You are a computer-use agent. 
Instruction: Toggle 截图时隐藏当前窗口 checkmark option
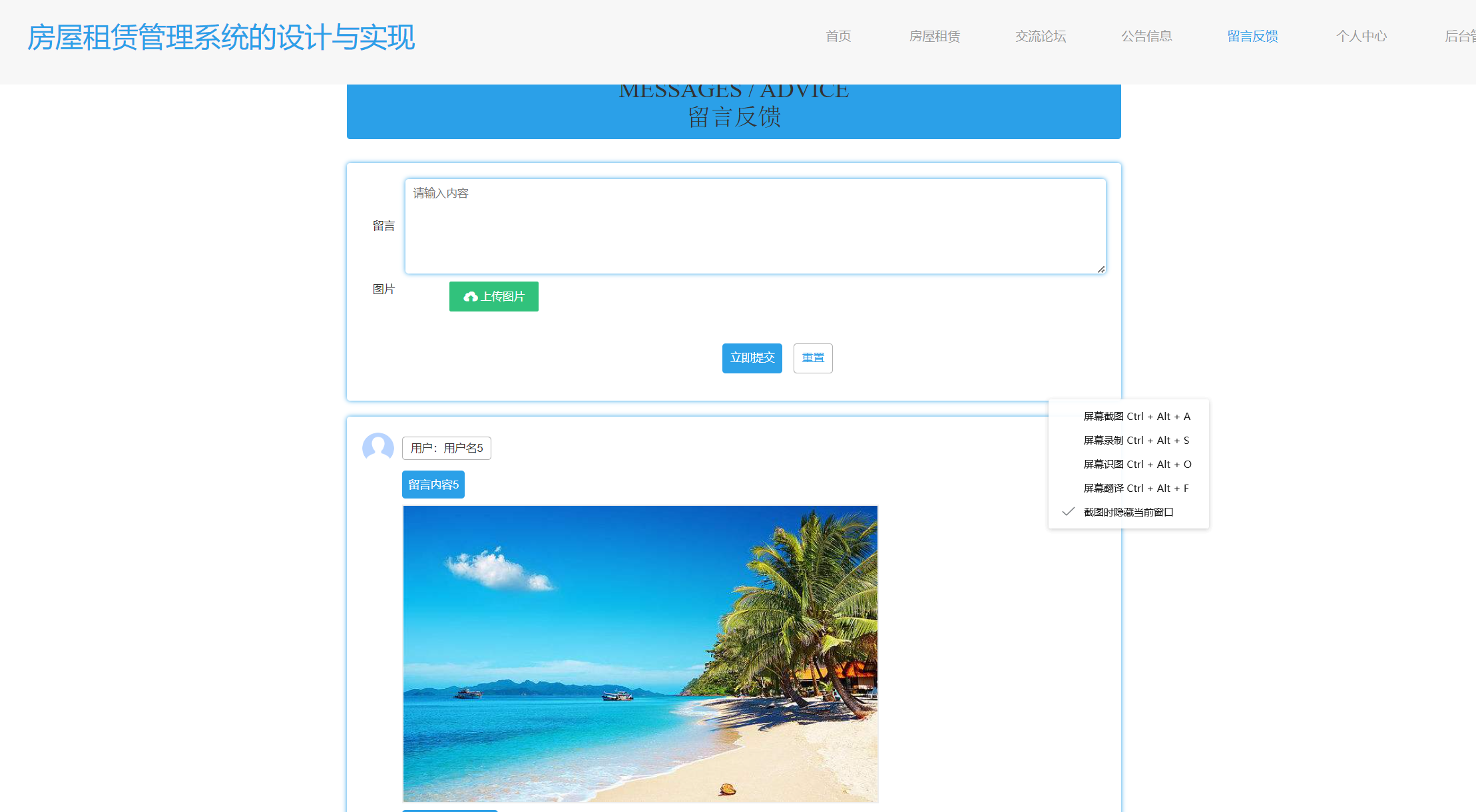(1128, 512)
